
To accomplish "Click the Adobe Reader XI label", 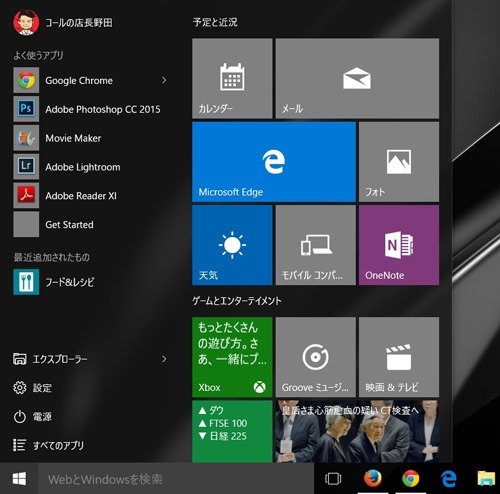I will click(81, 196).
